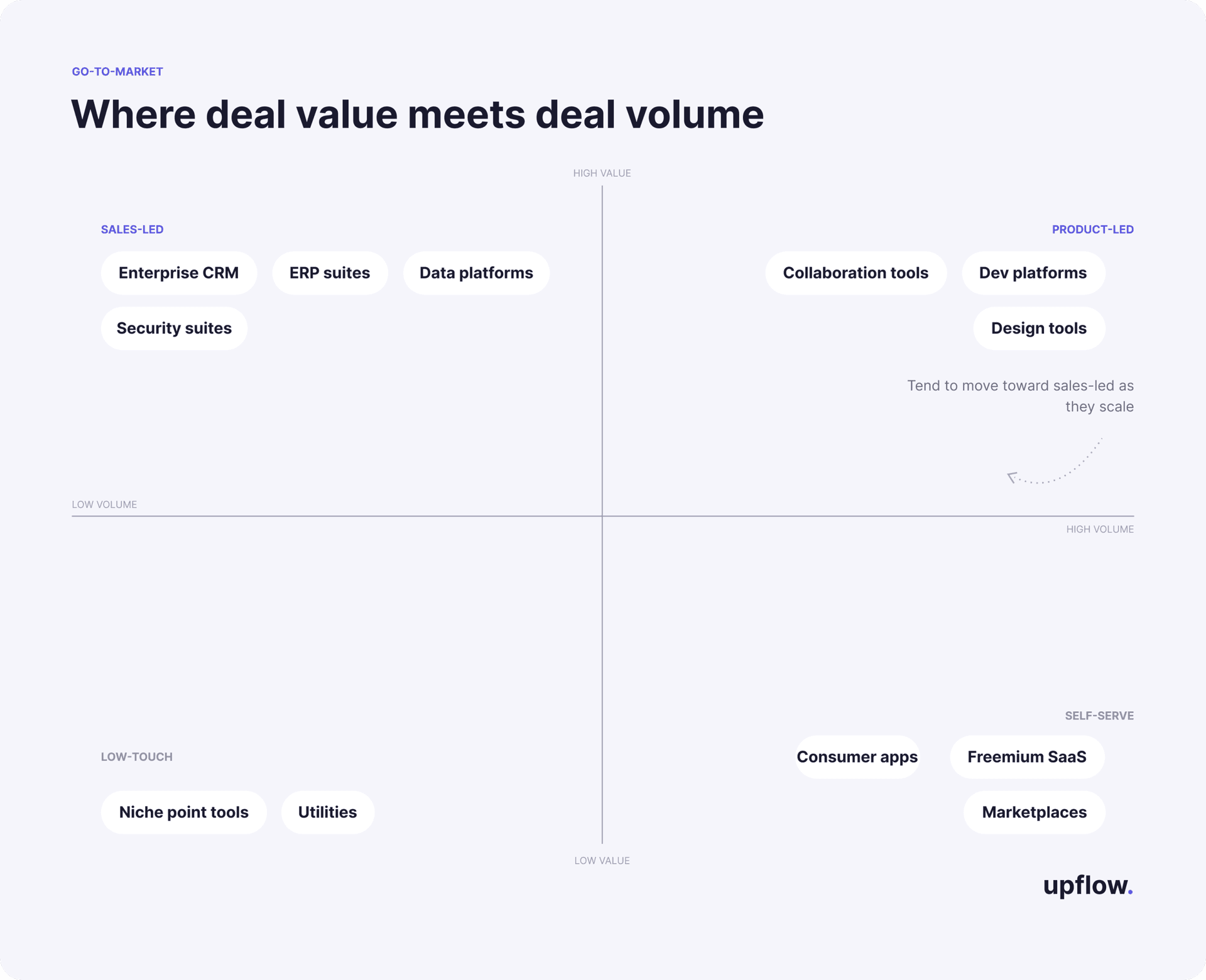1206x980 pixels.
Task: Click the Freemium SaaS pill
Action: point(1027,757)
